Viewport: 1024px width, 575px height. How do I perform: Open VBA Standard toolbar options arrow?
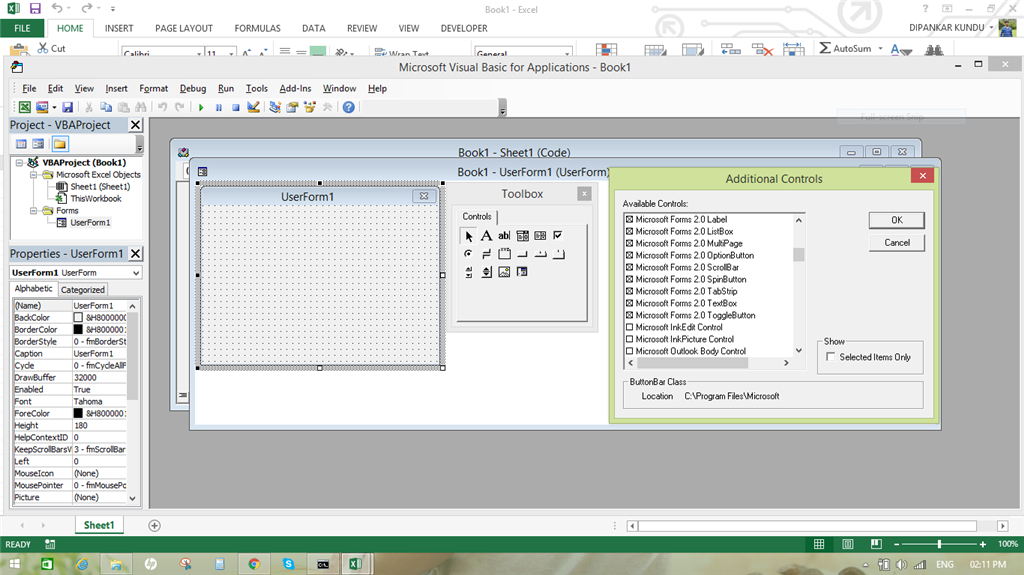[x=502, y=108]
